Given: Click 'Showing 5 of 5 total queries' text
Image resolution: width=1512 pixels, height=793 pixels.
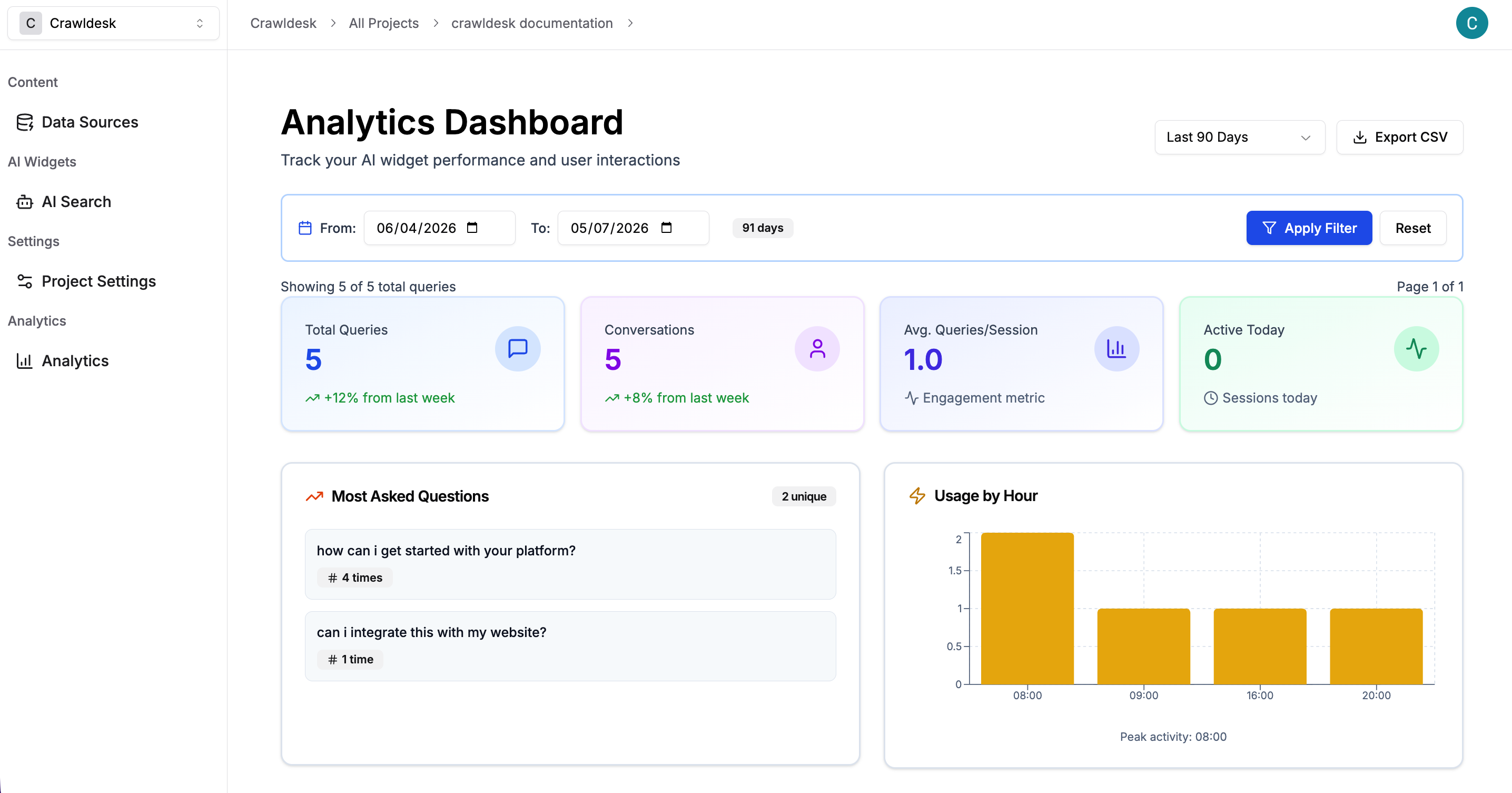Looking at the screenshot, I should 368,287.
